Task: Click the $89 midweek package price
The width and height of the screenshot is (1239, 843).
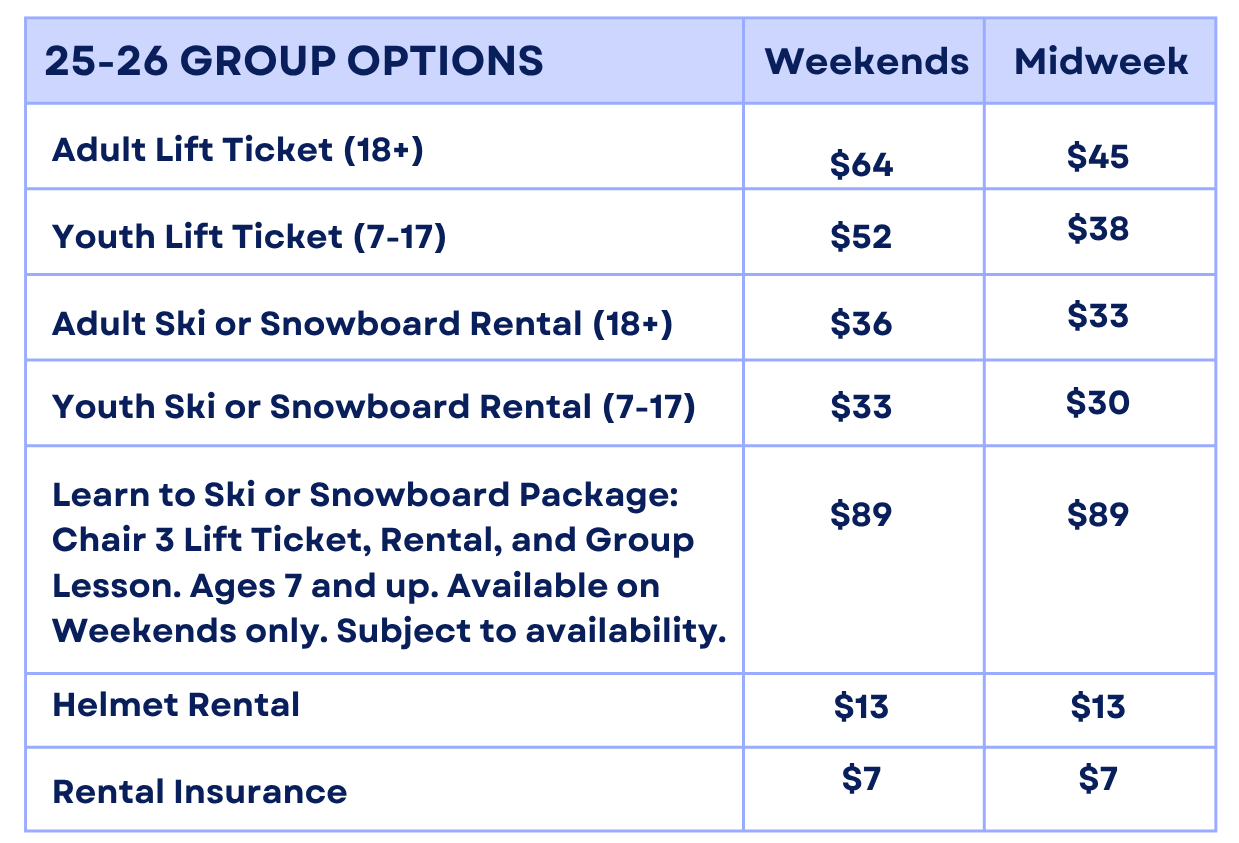Action: tap(1098, 514)
